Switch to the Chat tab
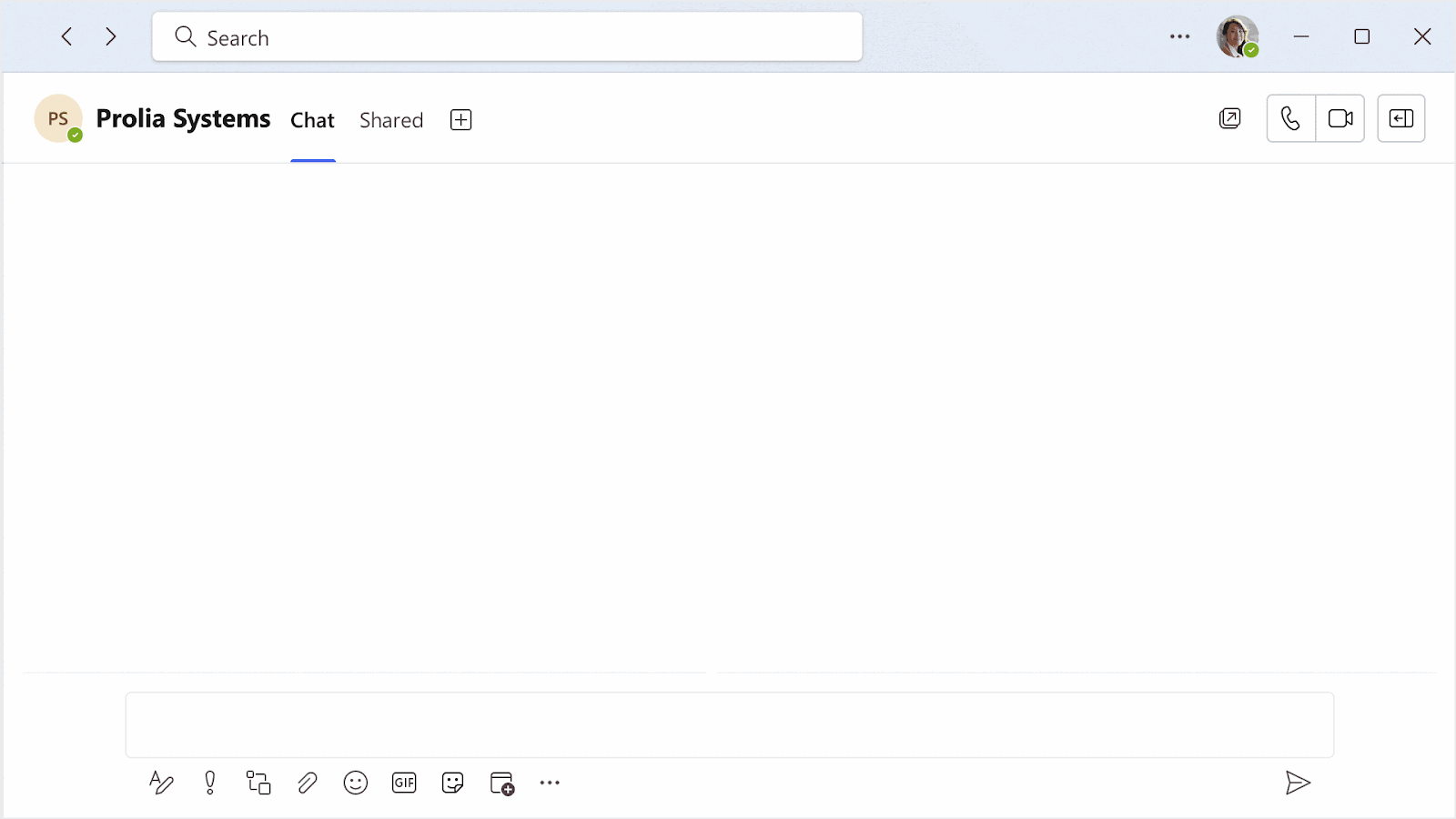This screenshot has width=1456, height=819. tap(312, 120)
